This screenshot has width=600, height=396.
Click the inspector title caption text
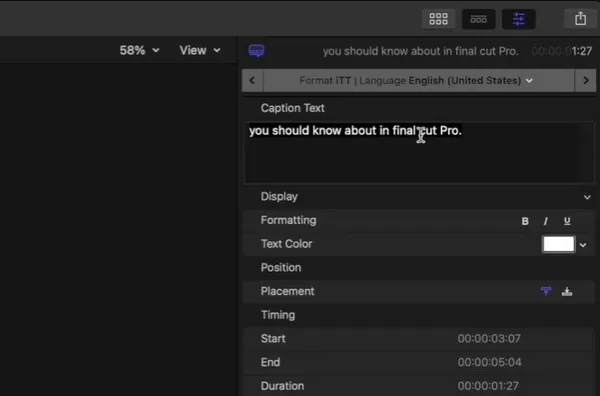point(420,51)
